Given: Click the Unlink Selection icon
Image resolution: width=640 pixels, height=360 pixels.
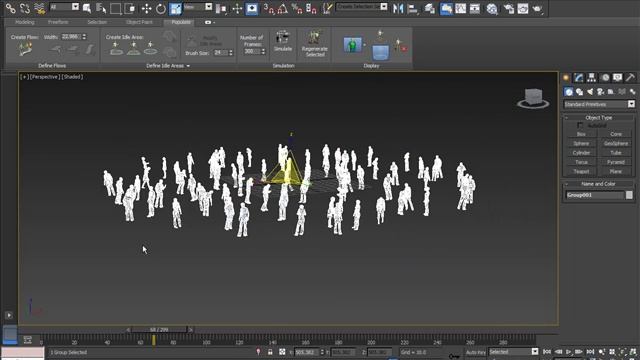Looking at the screenshot, I should (x=25, y=8).
